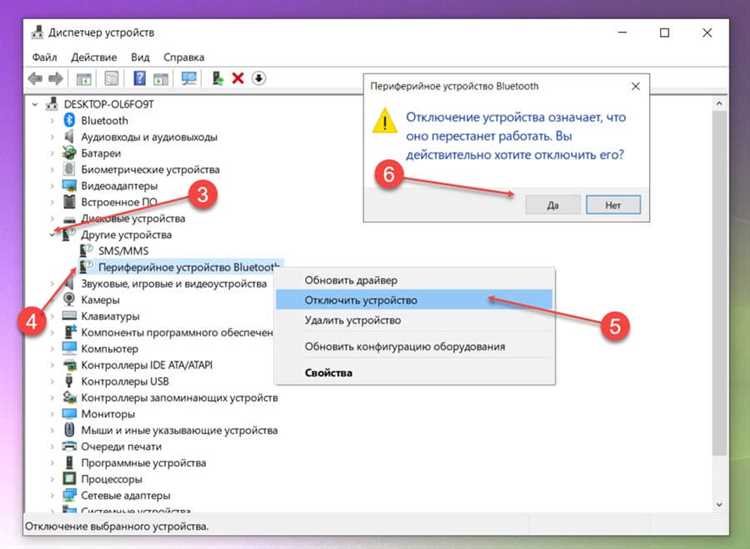The height and width of the screenshot is (549, 750).
Task: Click the red X uninstall device toolbar icon
Action: tap(238, 78)
